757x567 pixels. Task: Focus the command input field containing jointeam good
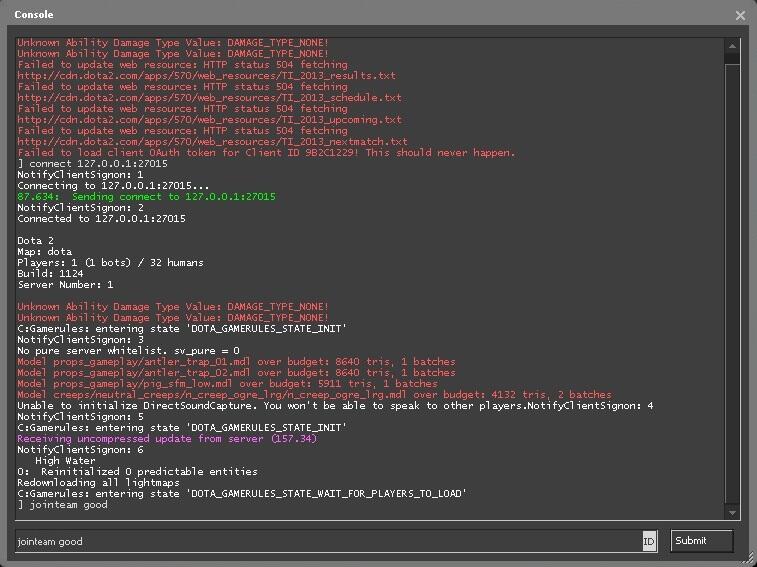(x=336, y=541)
